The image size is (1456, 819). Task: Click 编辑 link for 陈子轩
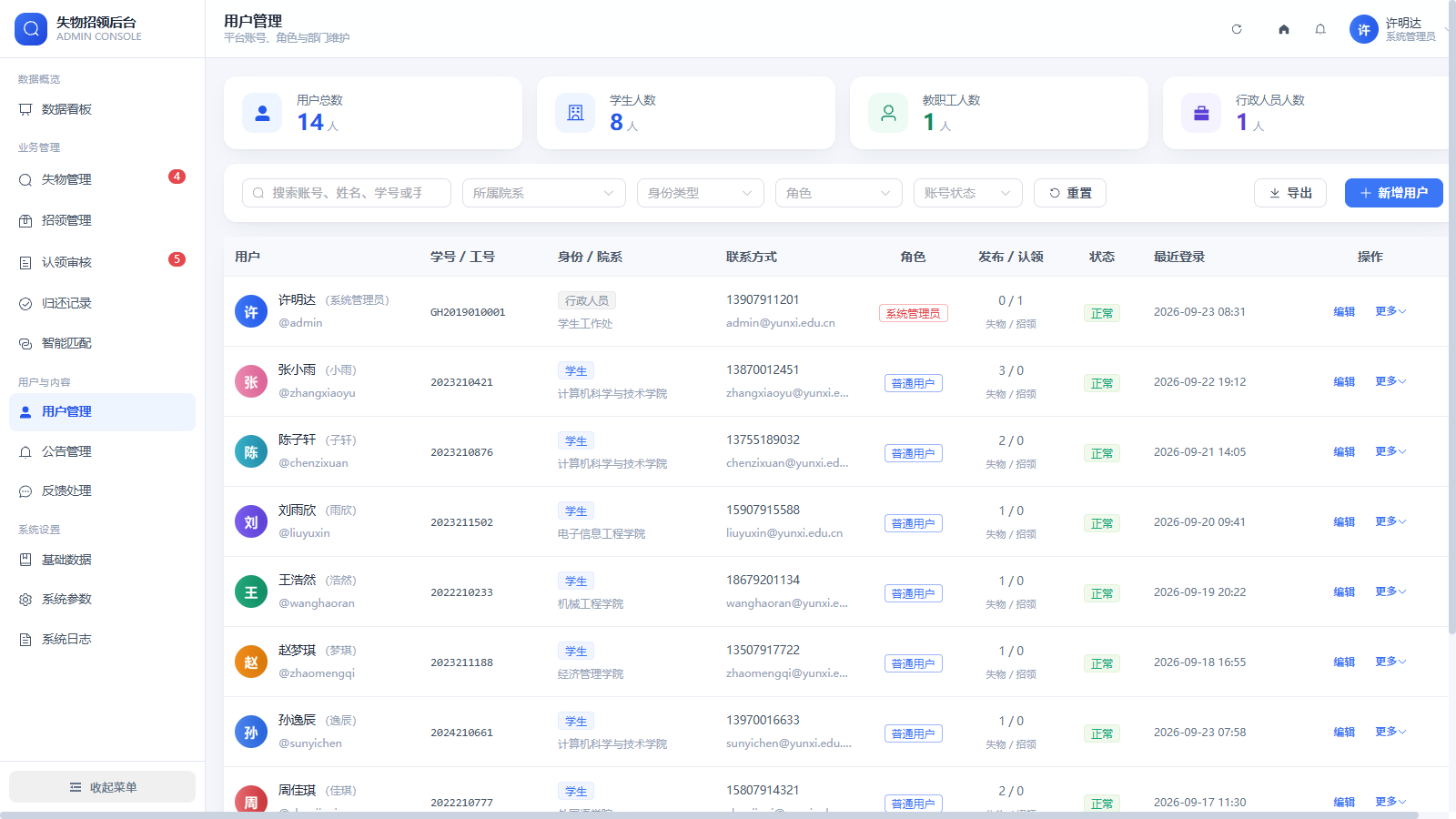1344,451
